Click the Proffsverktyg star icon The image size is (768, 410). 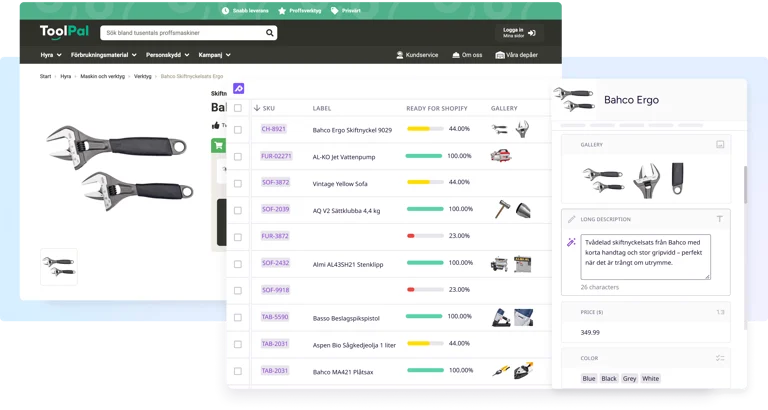point(282,10)
